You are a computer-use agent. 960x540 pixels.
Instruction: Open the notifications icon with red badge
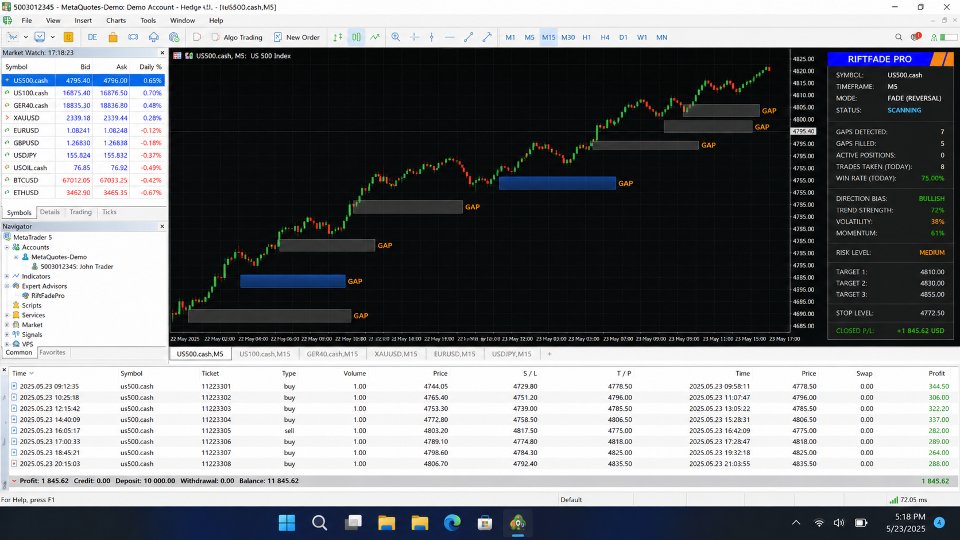pos(916,37)
